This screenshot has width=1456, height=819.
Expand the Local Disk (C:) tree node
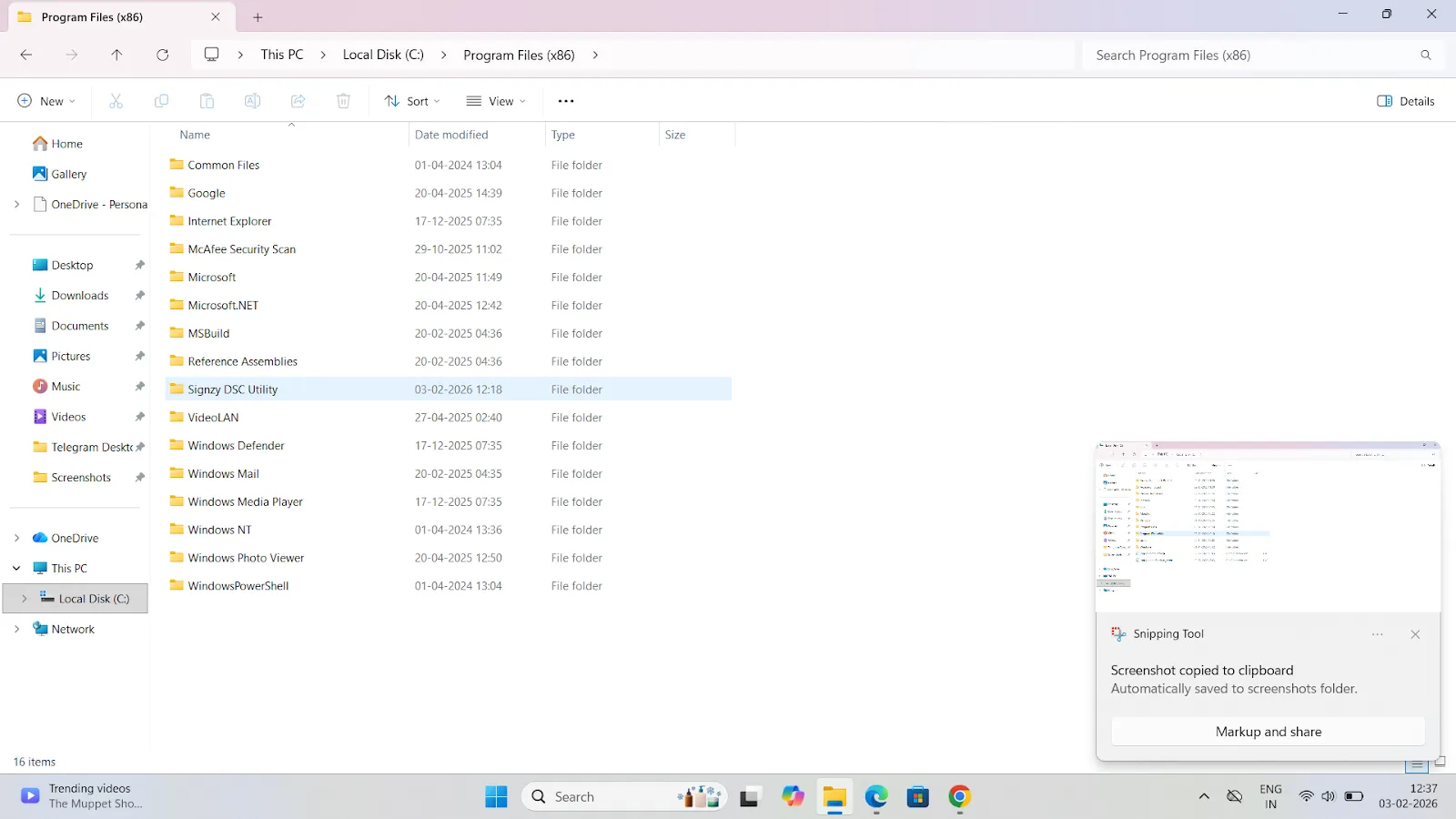tap(25, 599)
